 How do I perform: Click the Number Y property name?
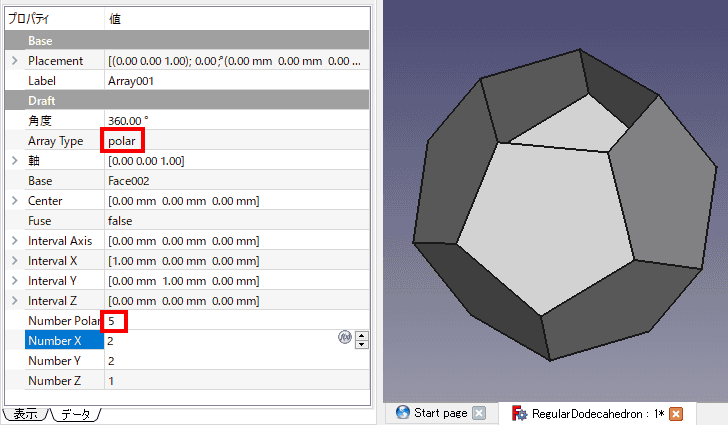click(54, 361)
